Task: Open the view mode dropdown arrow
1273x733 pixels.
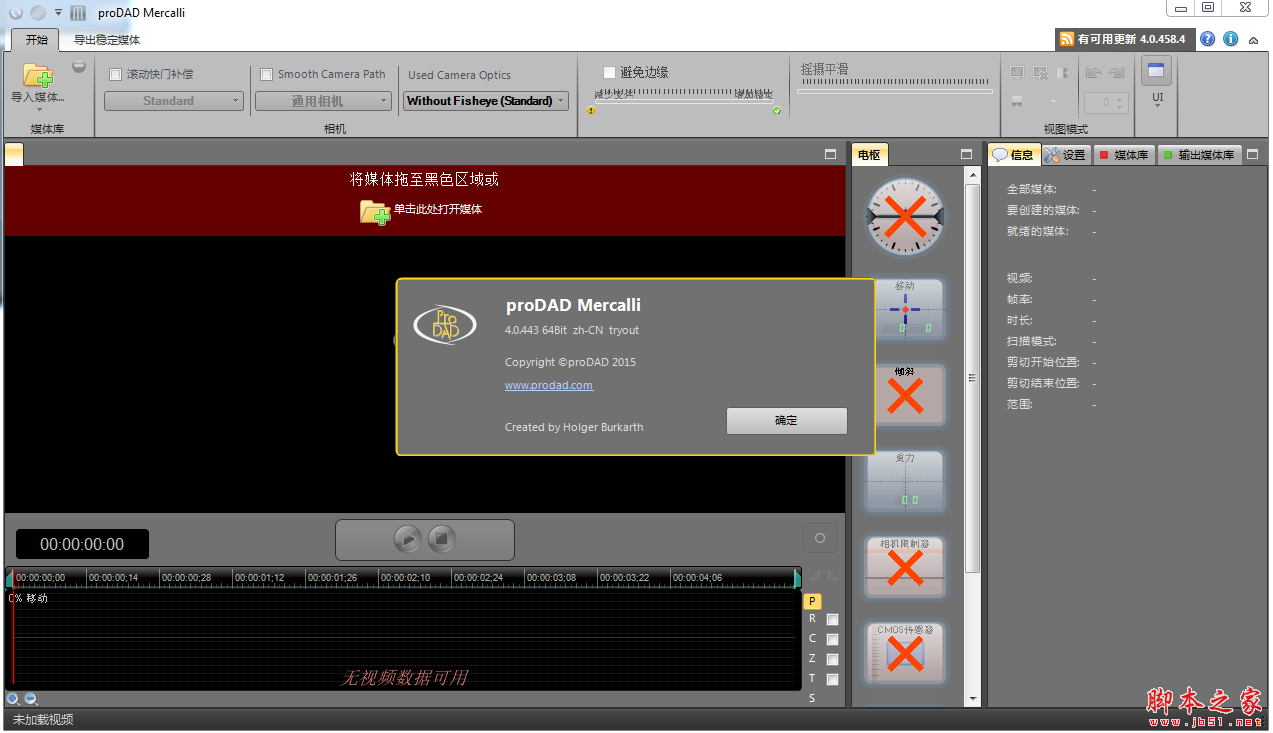Action: click(x=1053, y=101)
